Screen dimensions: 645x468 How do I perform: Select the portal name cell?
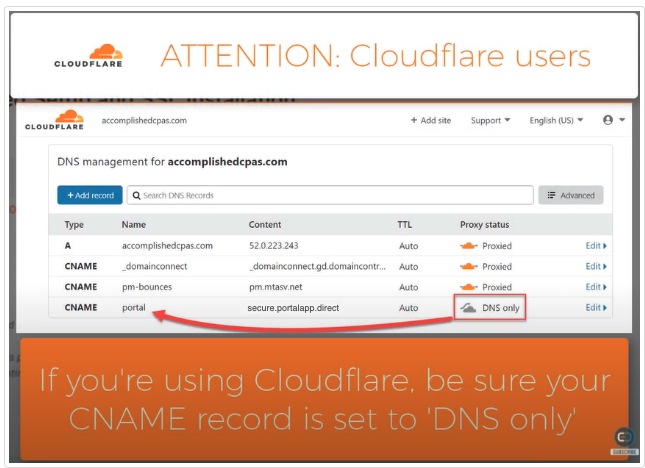[x=134, y=308]
